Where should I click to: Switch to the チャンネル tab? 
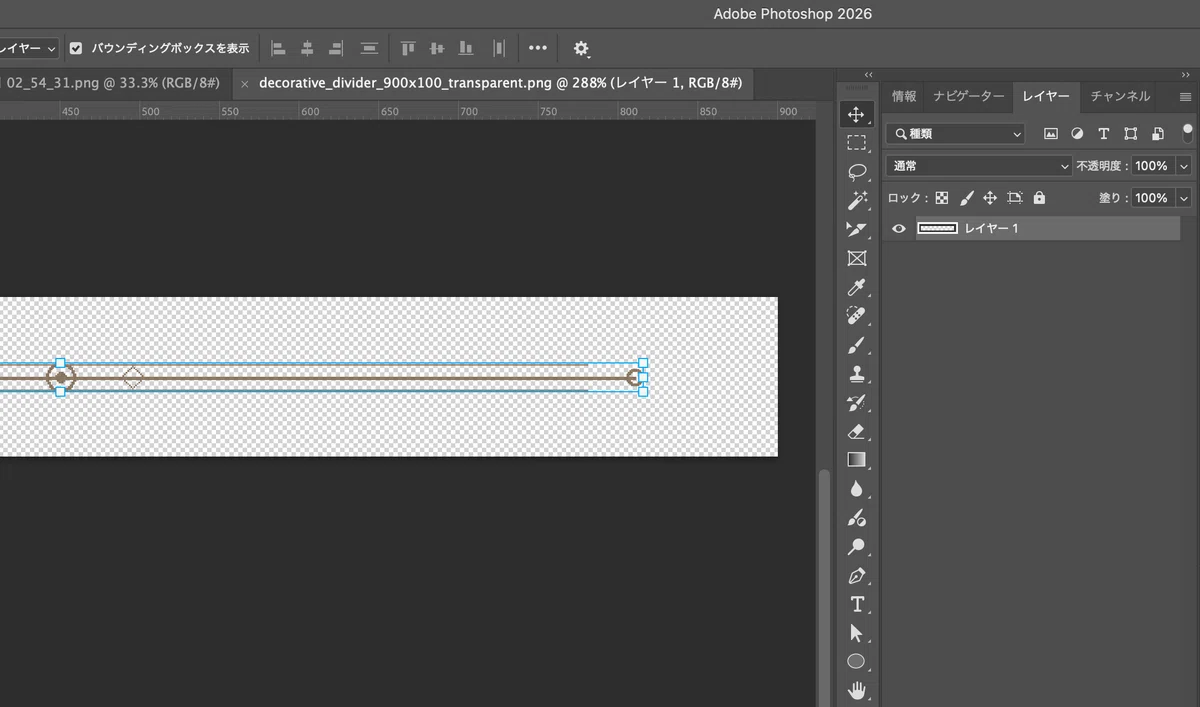point(1120,97)
